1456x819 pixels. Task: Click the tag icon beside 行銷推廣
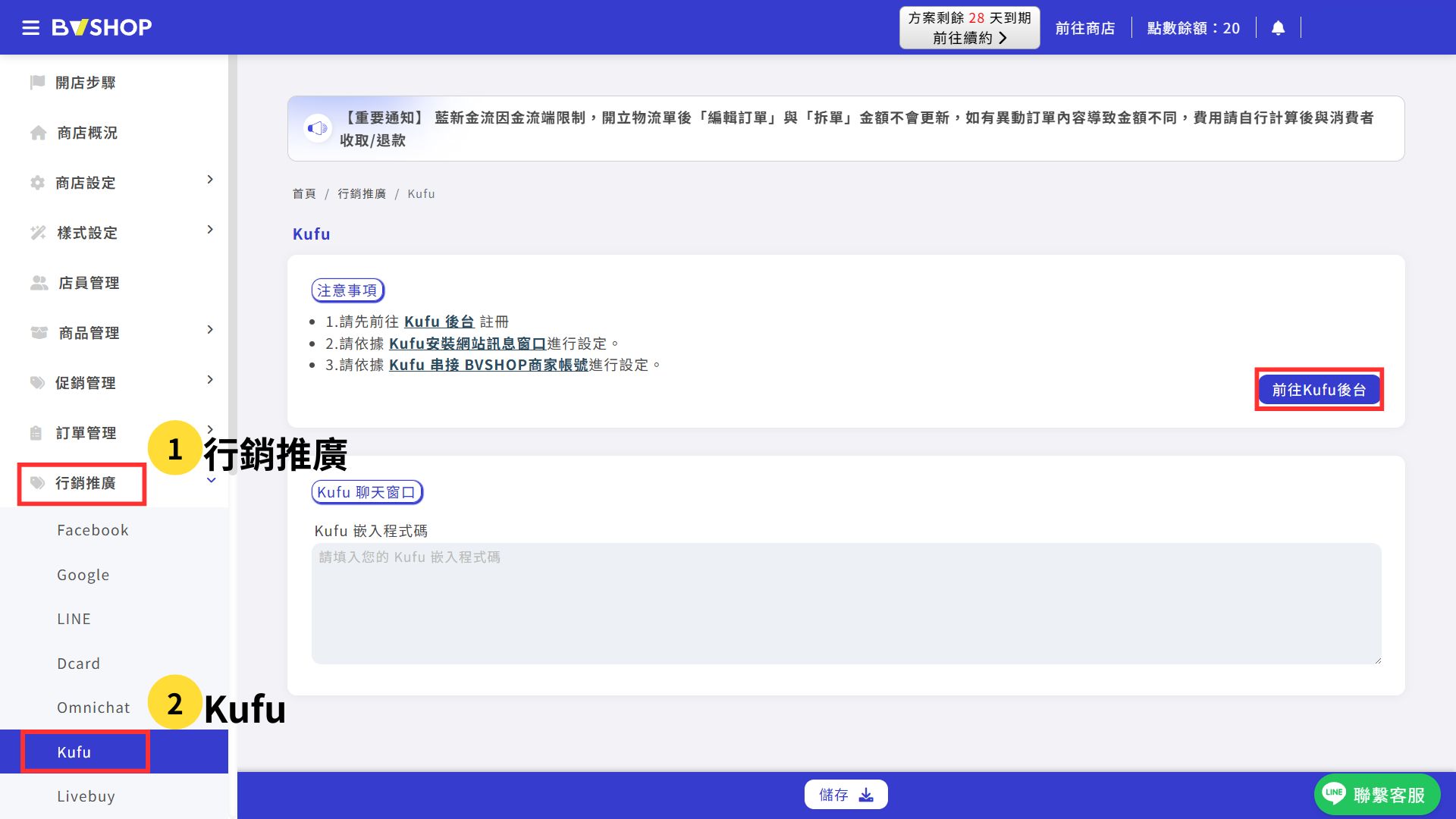tap(37, 483)
